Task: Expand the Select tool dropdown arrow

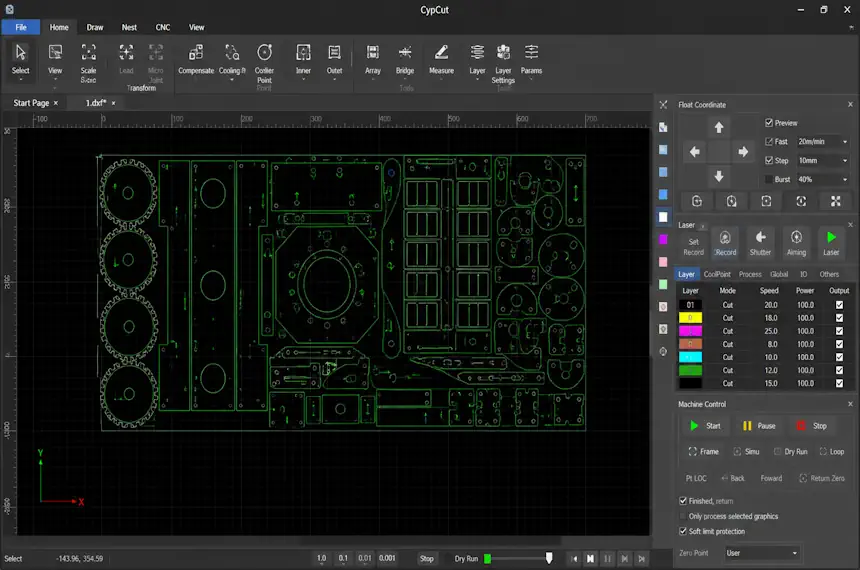Action: (x=20, y=80)
